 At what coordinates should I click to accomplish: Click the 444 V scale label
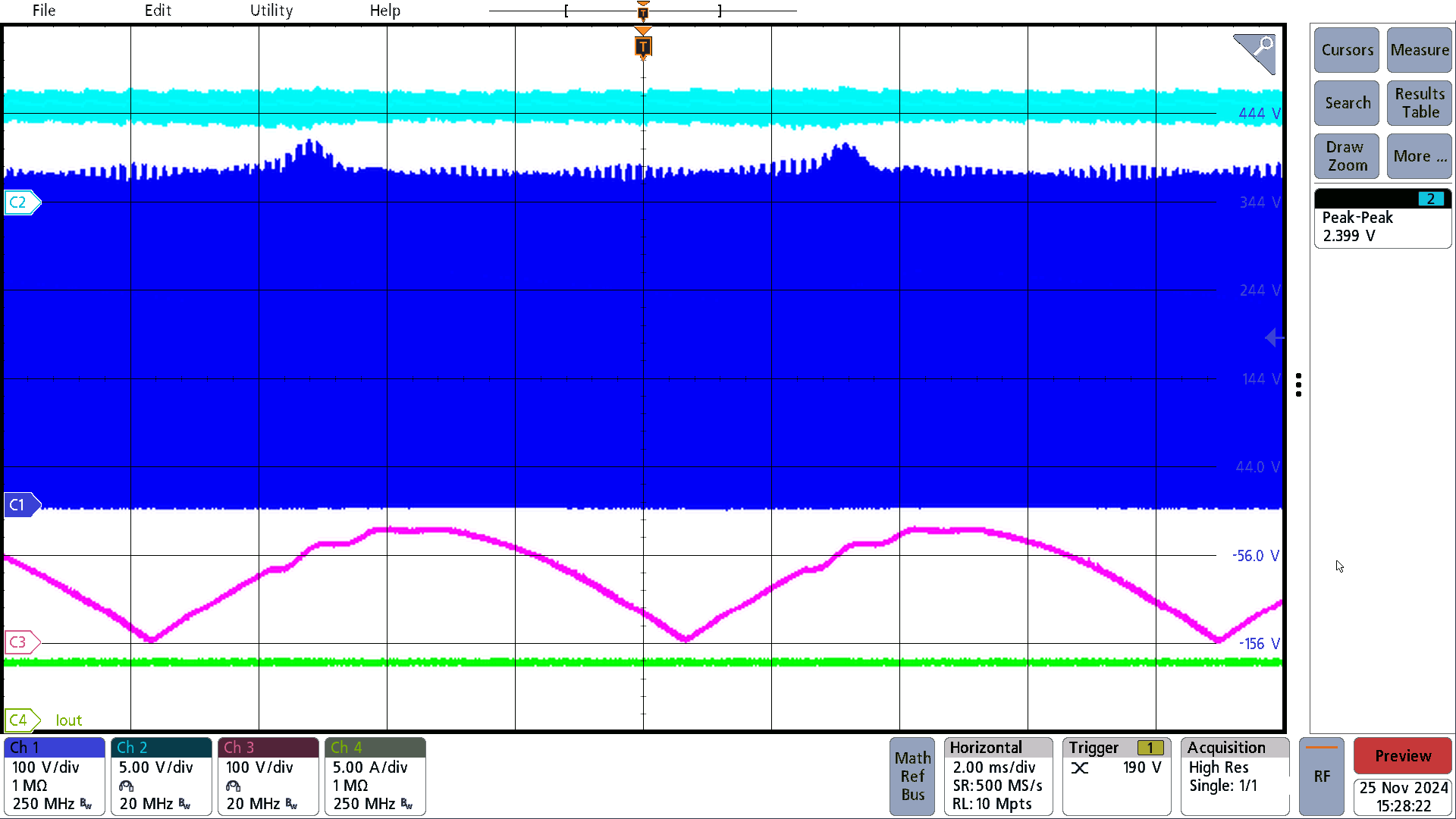pos(1260,114)
